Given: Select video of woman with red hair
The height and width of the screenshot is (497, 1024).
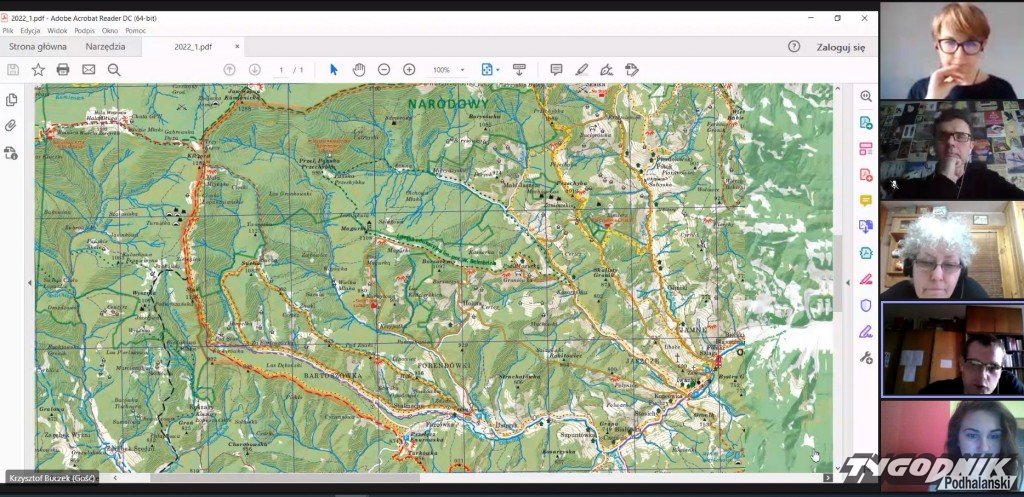Looking at the screenshot, I should [952, 50].
